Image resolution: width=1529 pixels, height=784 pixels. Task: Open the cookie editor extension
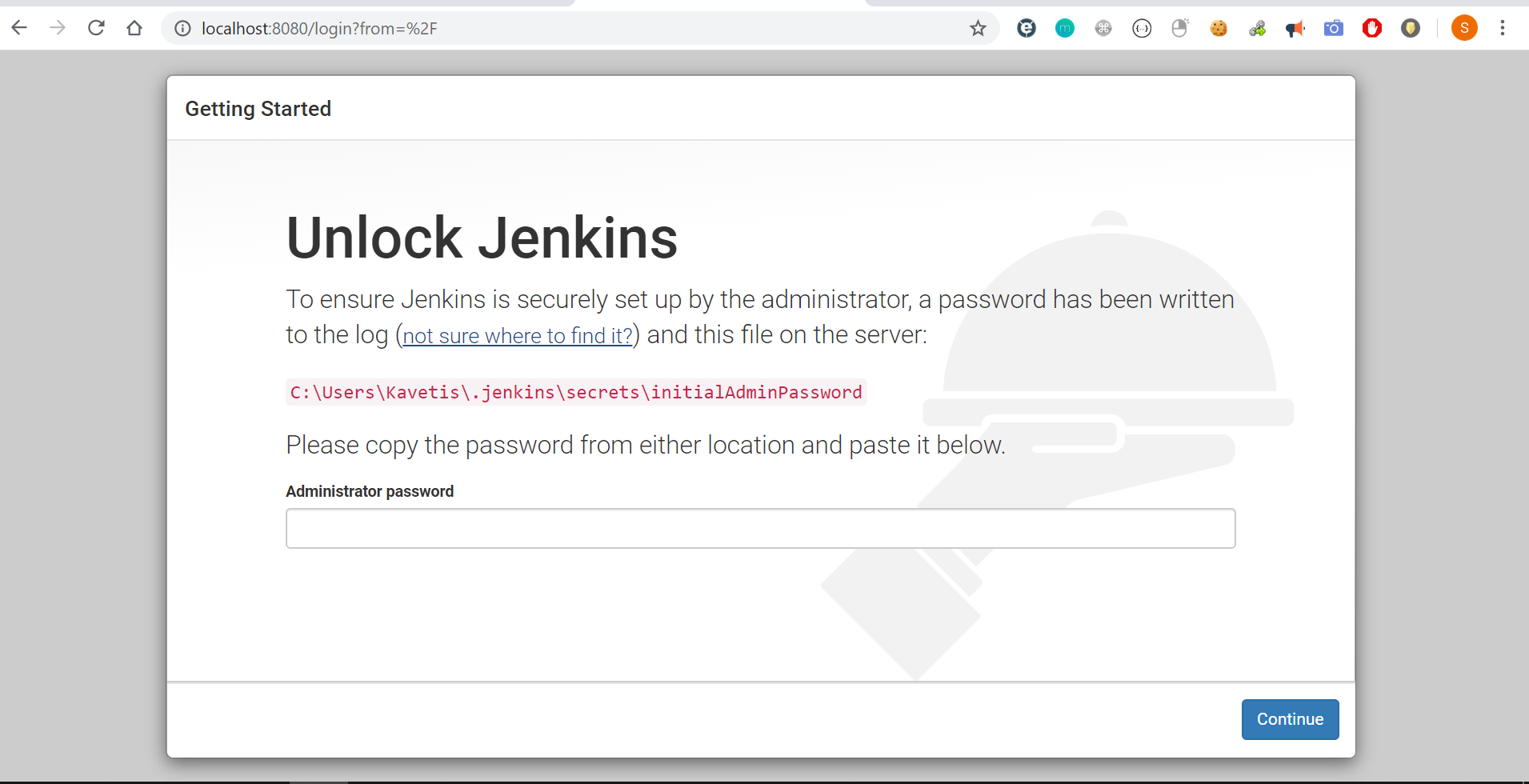(x=1218, y=29)
